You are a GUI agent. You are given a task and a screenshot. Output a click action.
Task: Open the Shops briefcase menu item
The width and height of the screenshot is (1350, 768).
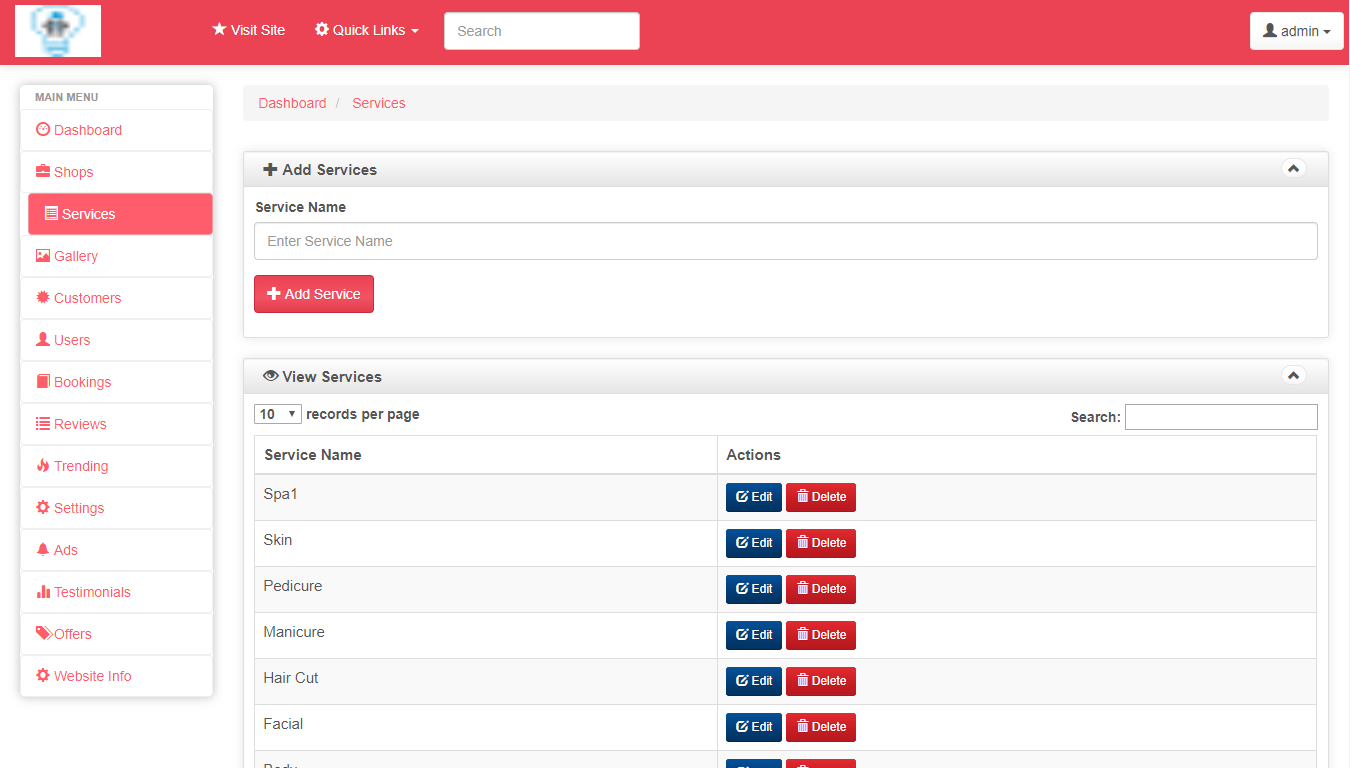(x=73, y=172)
